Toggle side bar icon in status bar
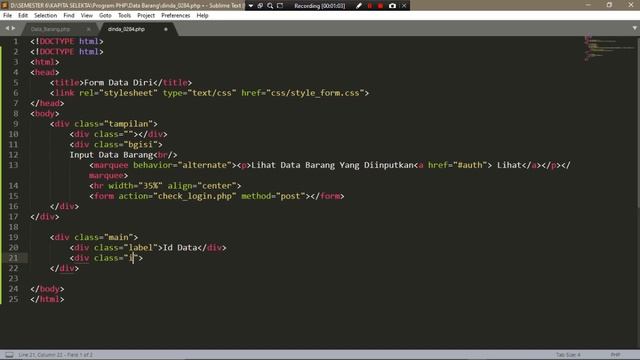Viewport: 640px width, 360px height. pos(9,355)
